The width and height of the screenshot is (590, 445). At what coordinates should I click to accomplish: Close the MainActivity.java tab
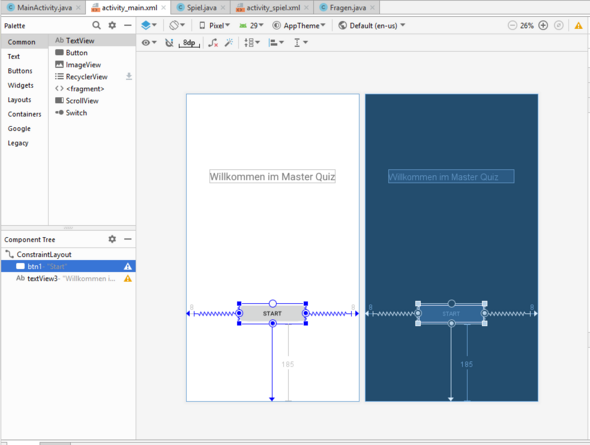pos(78,7)
